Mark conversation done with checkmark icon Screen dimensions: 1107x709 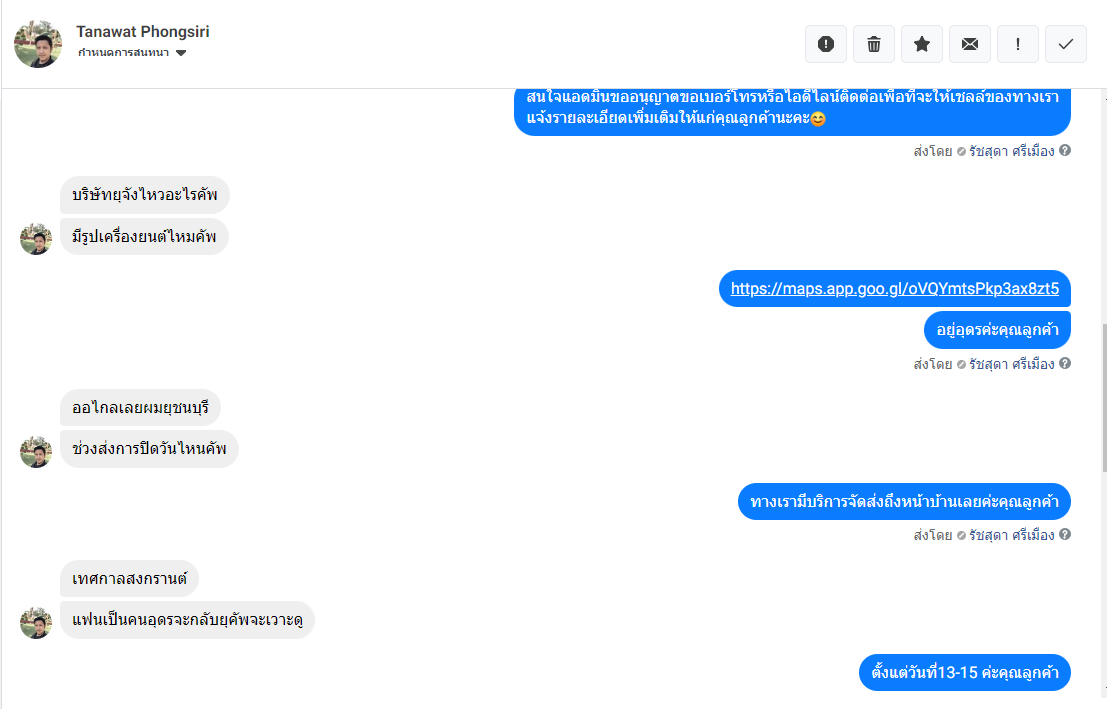click(x=1066, y=44)
